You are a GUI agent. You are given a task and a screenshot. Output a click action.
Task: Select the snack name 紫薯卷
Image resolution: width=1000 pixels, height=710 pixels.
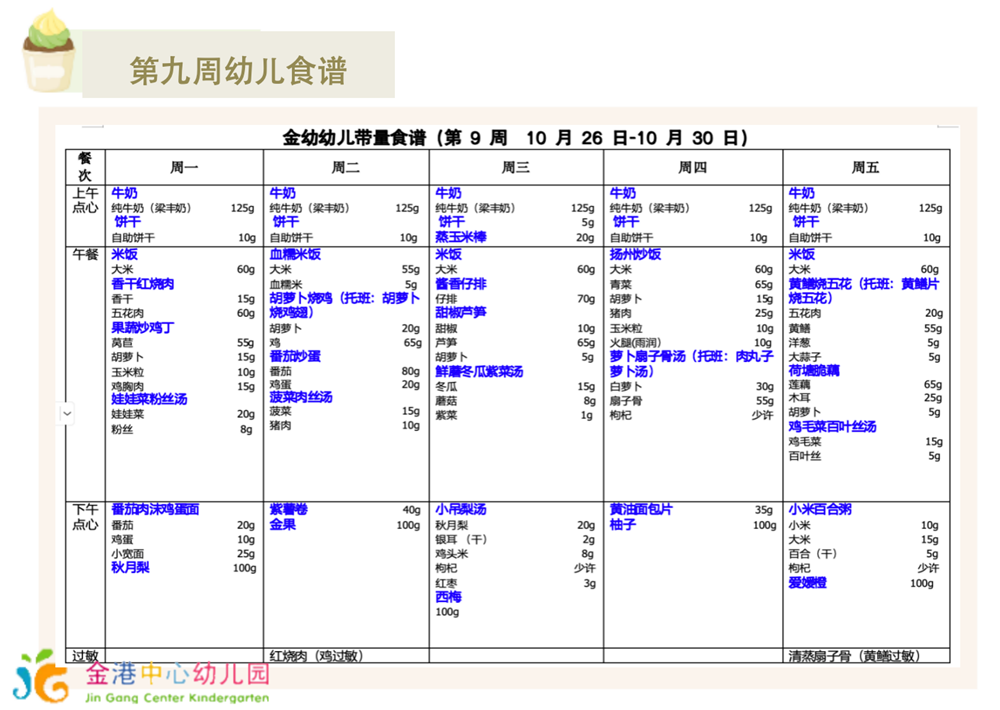pyautogui.click(x=289, y=509)
